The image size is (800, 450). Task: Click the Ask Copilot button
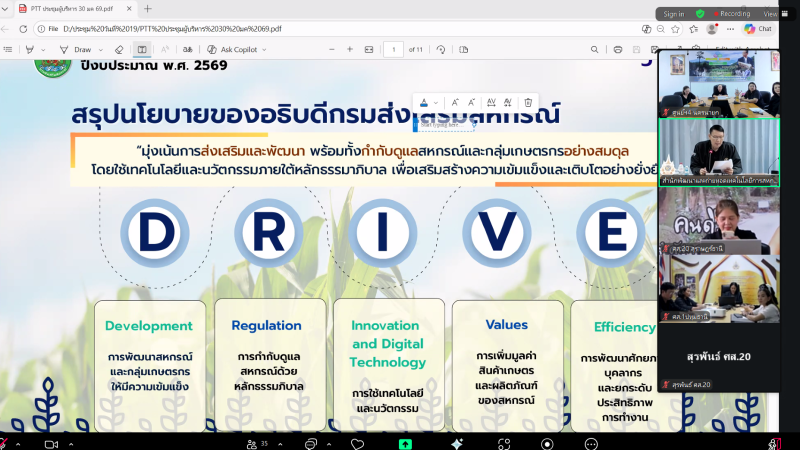(x=234, y=49)
